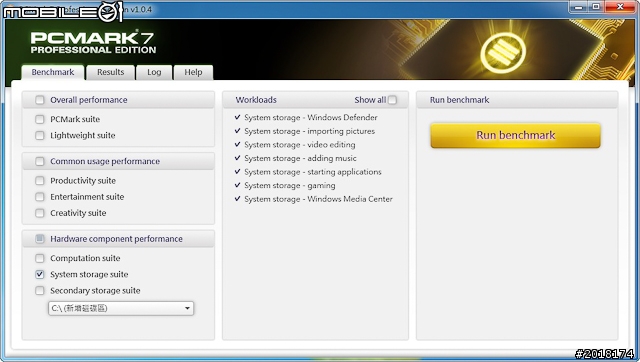This screenshot has width=640, height=362.
Task: Close the PCMark 7 window
Action: click(620, 7)
